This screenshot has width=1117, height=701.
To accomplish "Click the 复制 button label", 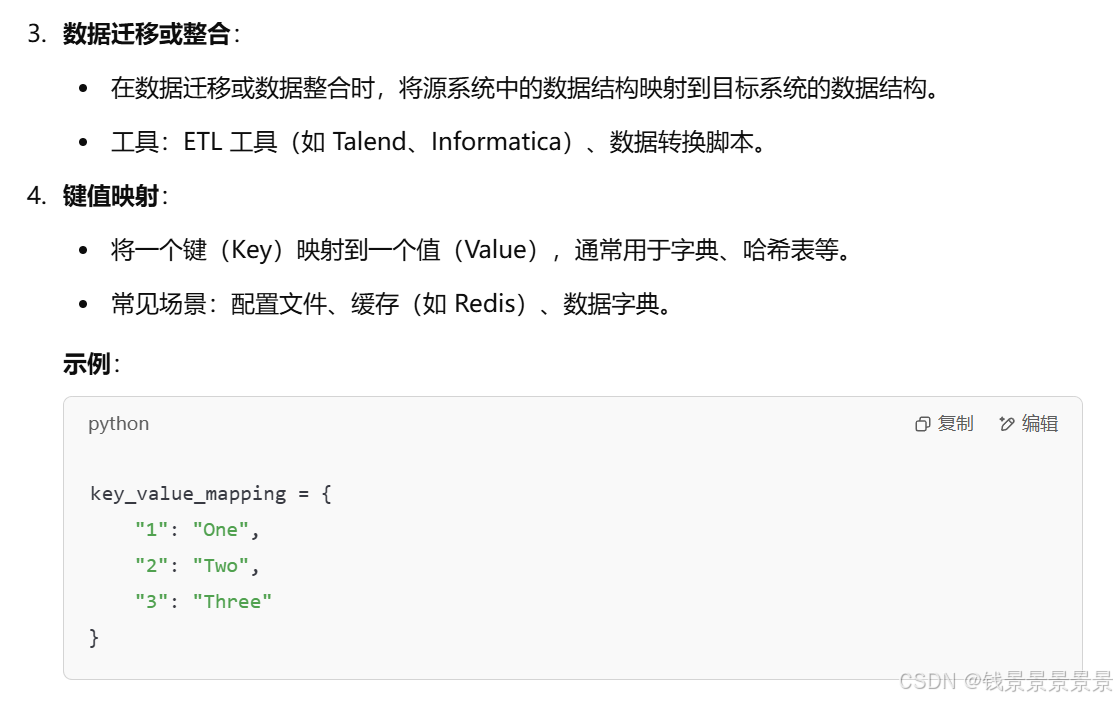I will (955, 424).
